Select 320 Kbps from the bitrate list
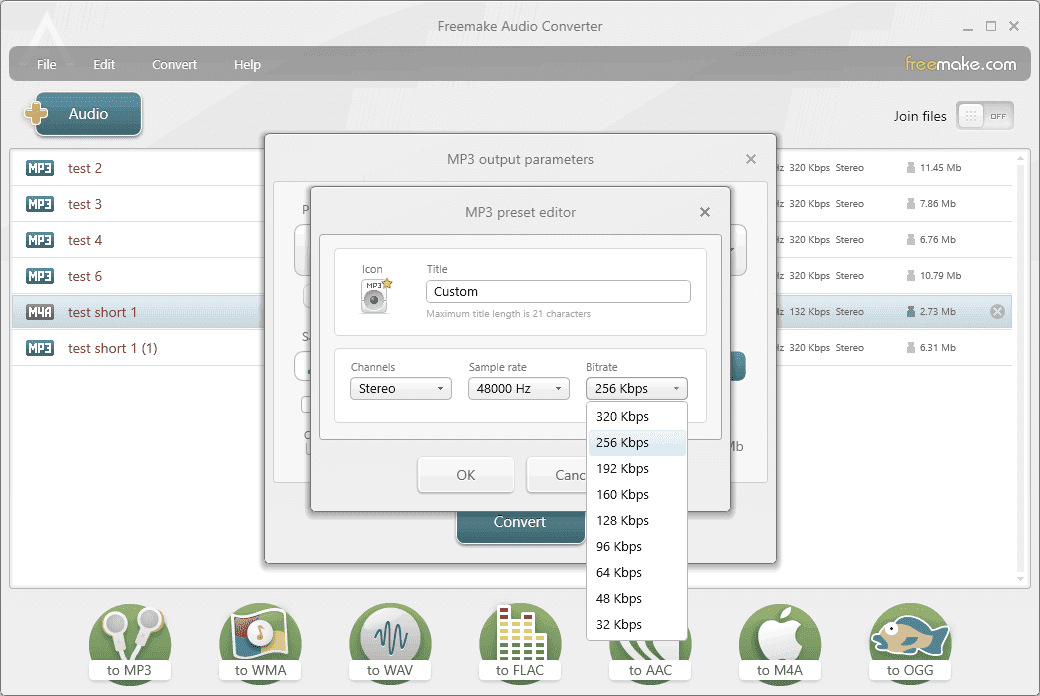The width and height of the screenshot is (1040, 696). (637, 417)
